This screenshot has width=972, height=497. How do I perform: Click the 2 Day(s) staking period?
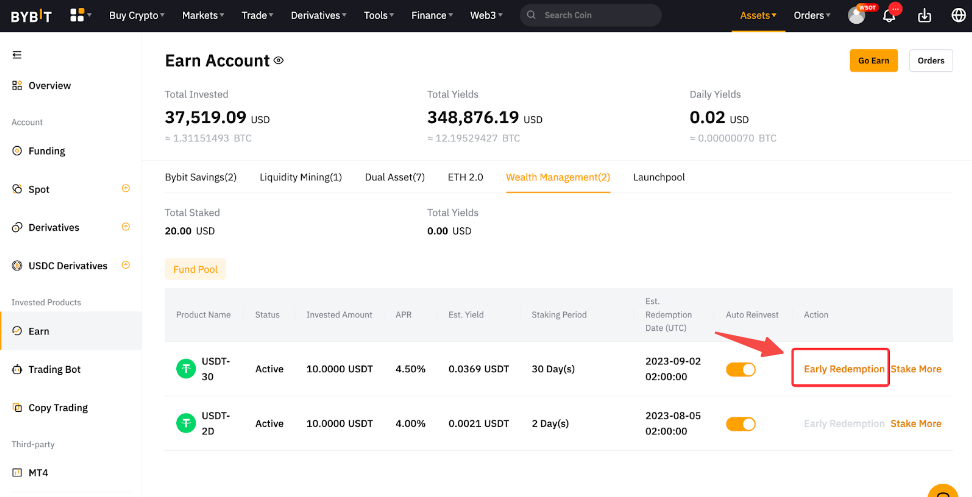(x=550, y=423)
